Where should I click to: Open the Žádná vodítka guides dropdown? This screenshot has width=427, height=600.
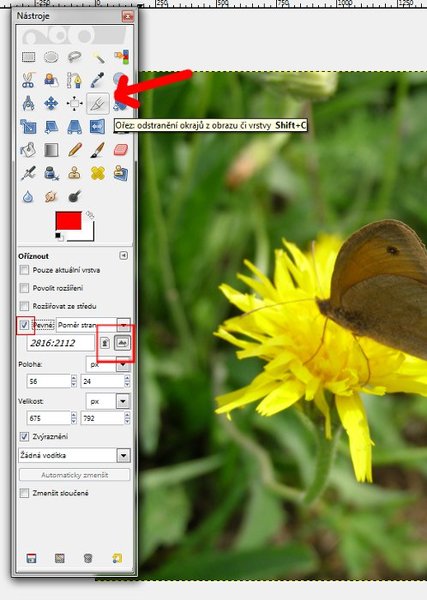(75, 455)
